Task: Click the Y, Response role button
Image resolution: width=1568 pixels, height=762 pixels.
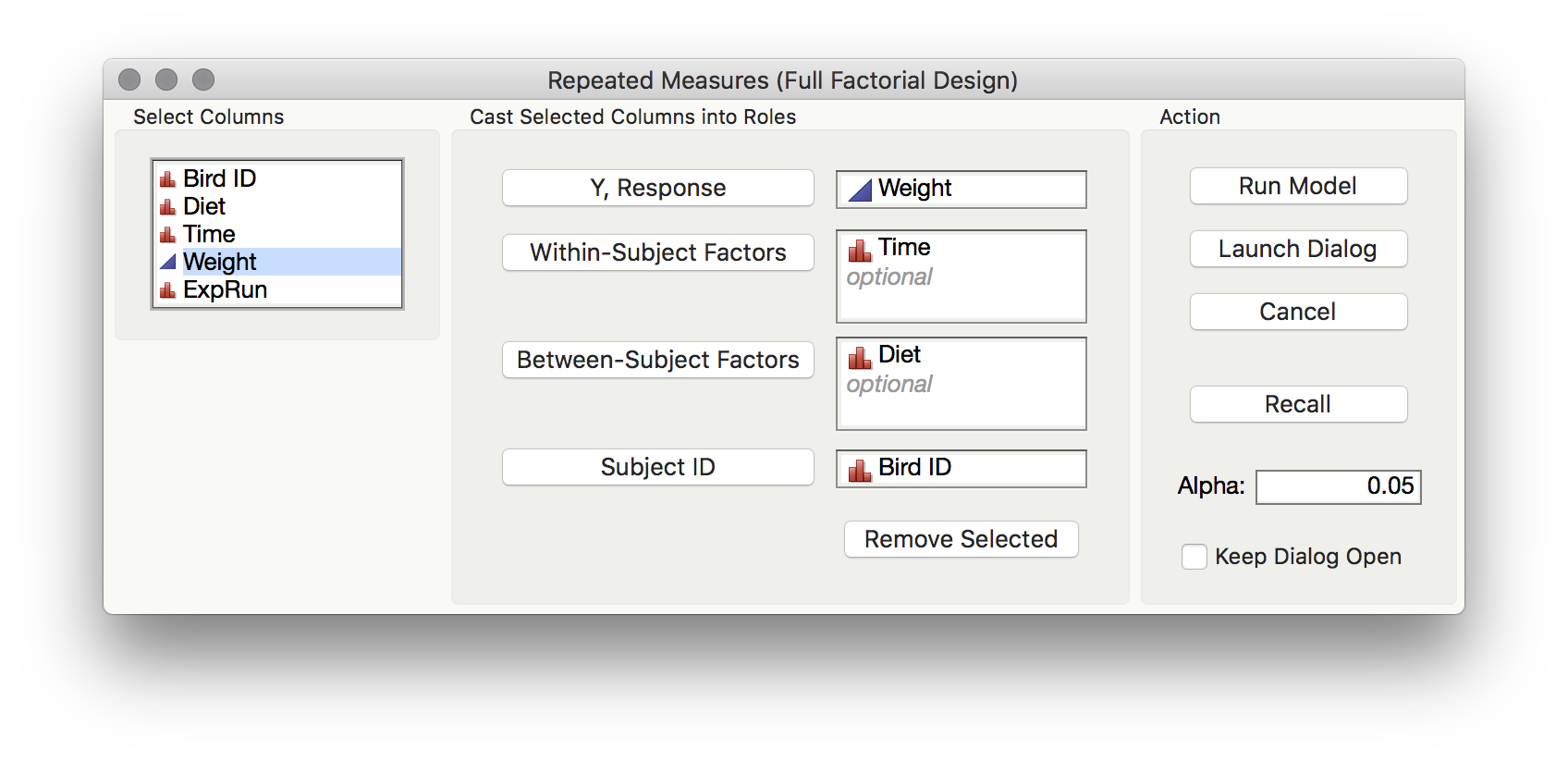Action: point(657,187)
